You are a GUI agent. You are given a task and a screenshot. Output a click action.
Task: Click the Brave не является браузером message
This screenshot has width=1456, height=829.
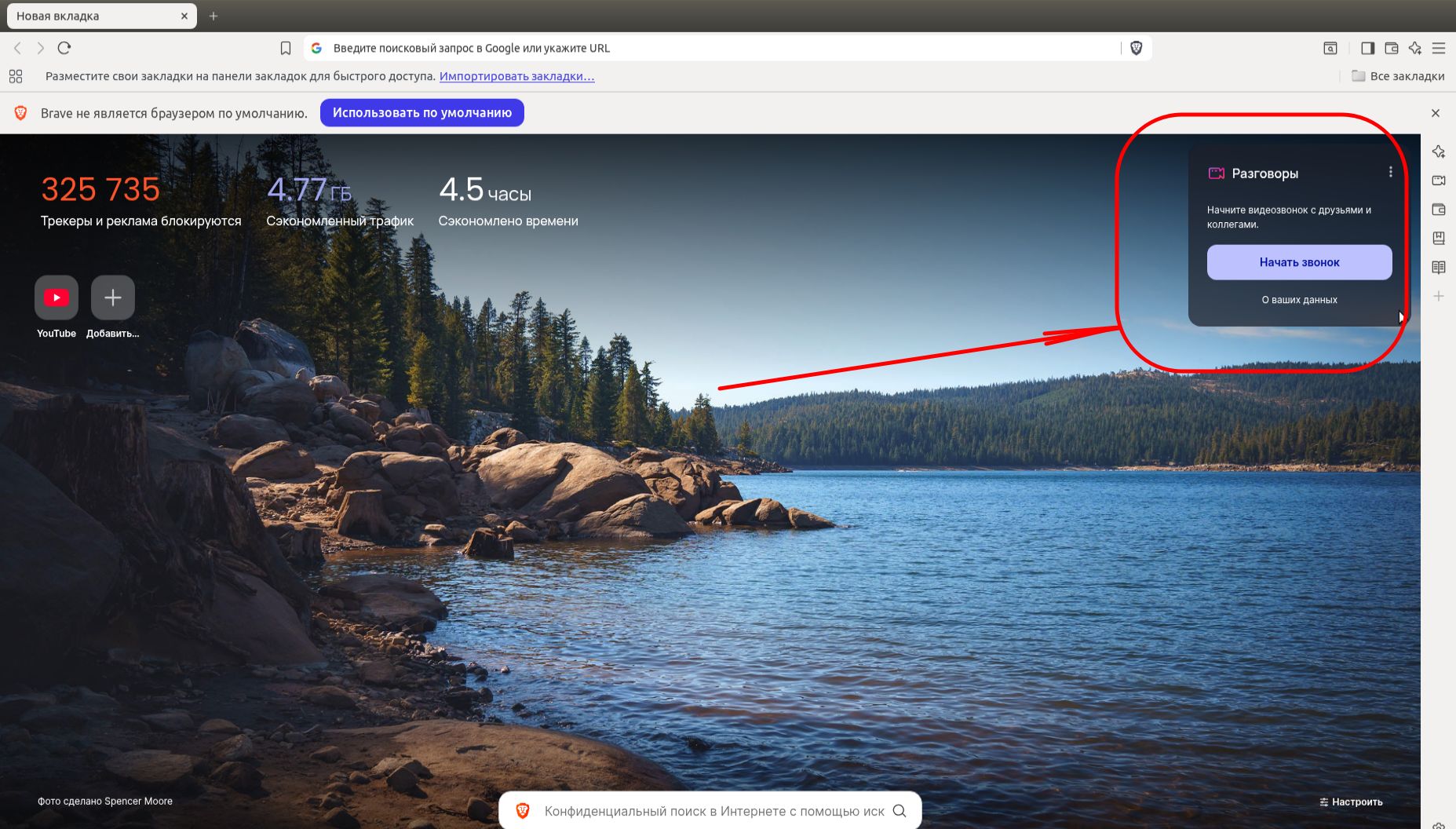point(174,113)
